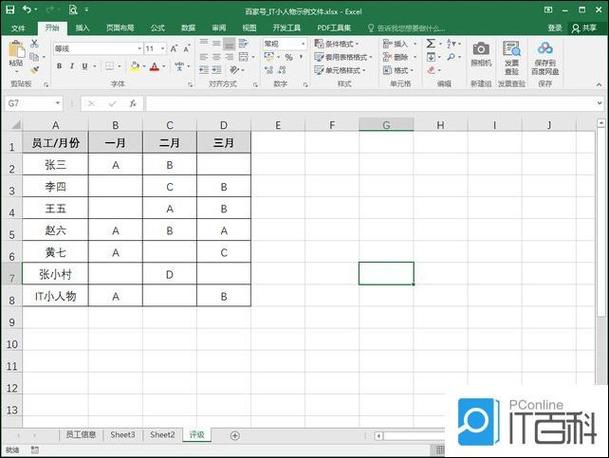
Task: Click the Insert cells (插入) button
Action: [399, 44]
